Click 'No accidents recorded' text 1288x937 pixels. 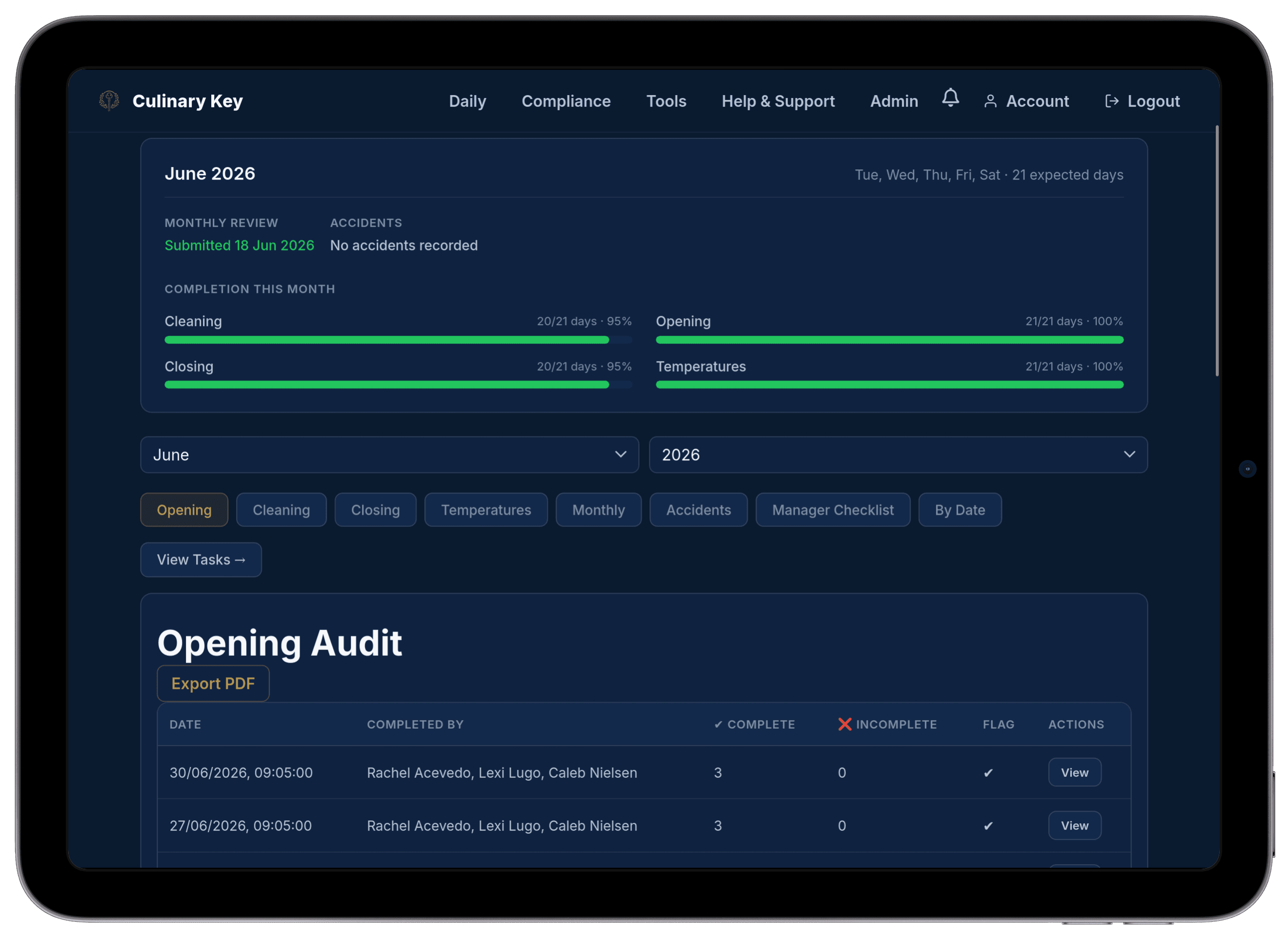(x=404, y=245)
